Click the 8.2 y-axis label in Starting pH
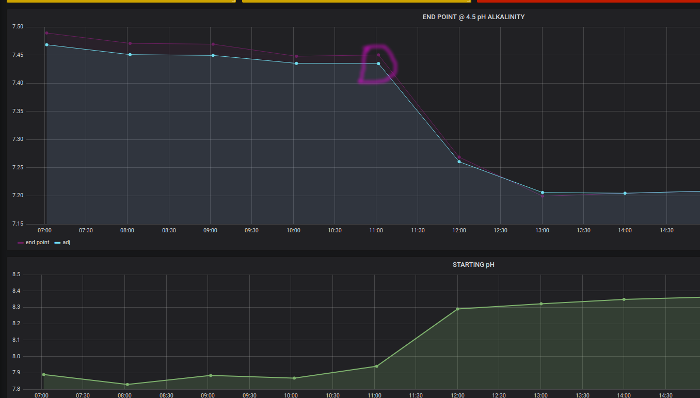The height and width of the screenshot is (398, 700). 16,323
